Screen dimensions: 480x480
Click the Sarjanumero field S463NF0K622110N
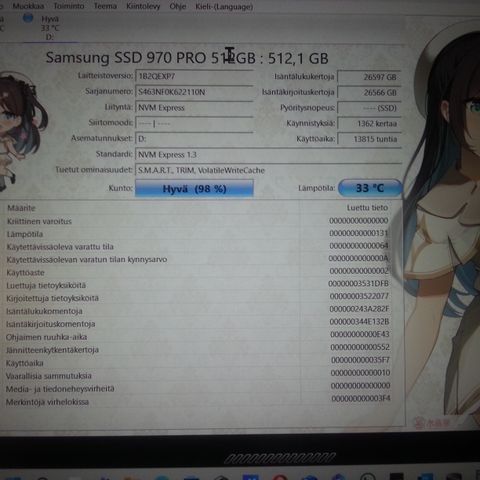tap(194, 92)
